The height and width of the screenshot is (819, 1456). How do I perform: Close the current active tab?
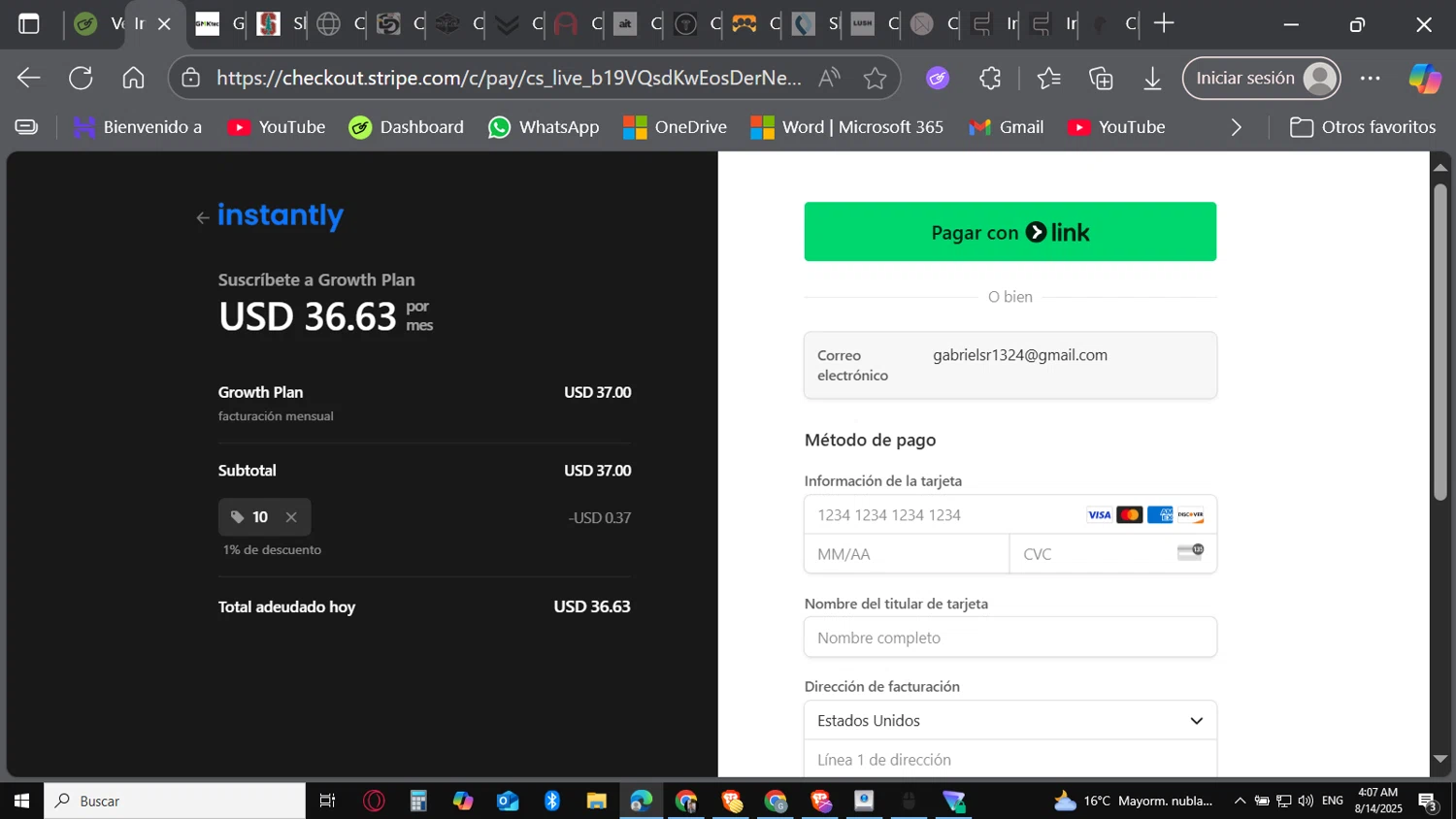164,24
